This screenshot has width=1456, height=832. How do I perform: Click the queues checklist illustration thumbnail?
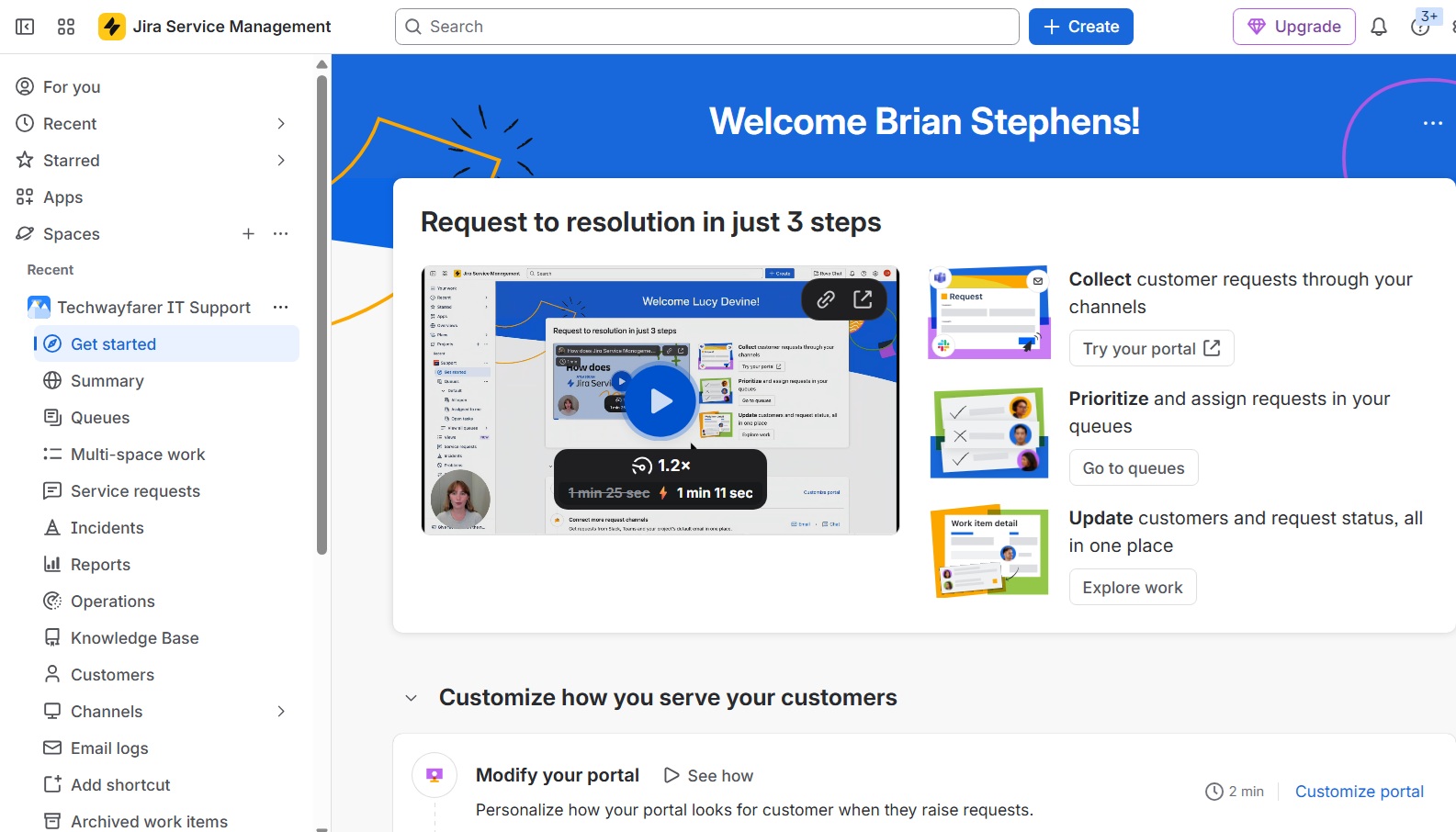point(989,433)
